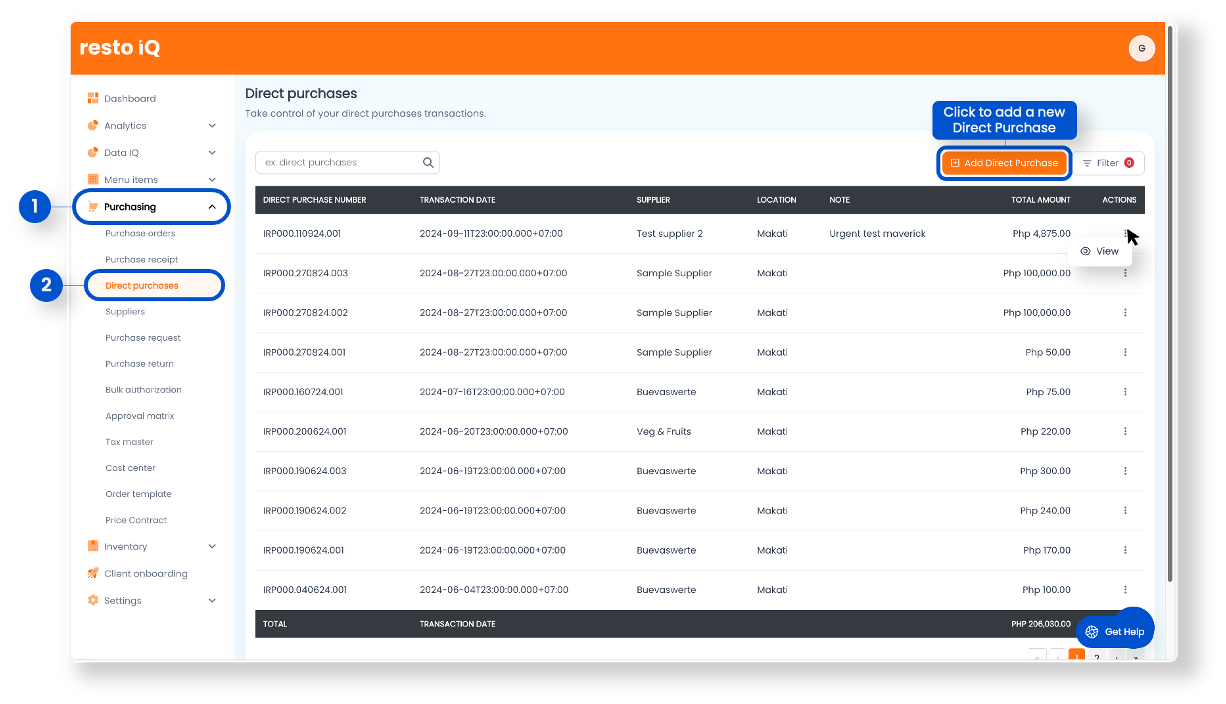1226x704 pixels.
Task: Click the Client onboarding rocket icon
Action: (x=93, y=573)
